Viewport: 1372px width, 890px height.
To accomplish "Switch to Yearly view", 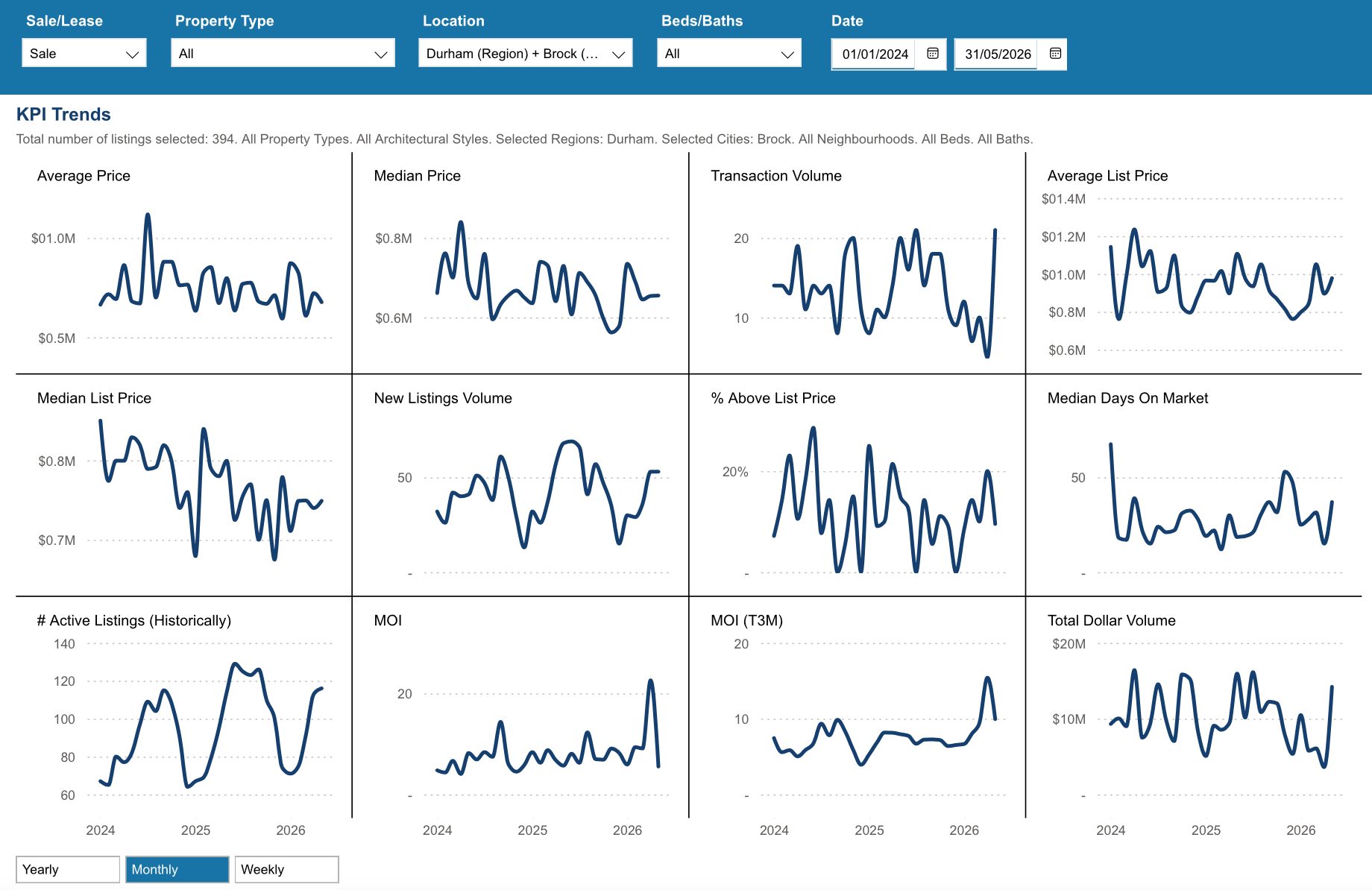I will (x=68, y=869).
